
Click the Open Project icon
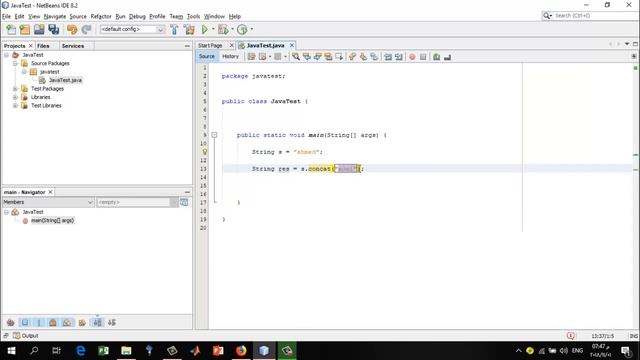39,29
